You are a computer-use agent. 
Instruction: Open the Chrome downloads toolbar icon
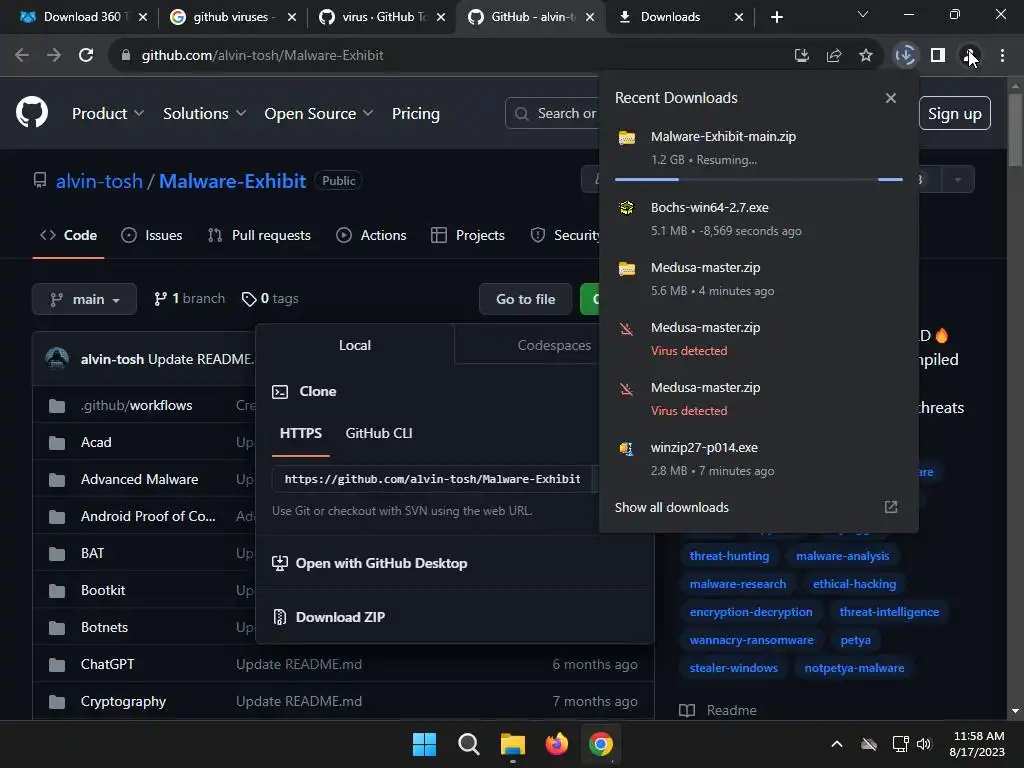[x=905, y=56]
